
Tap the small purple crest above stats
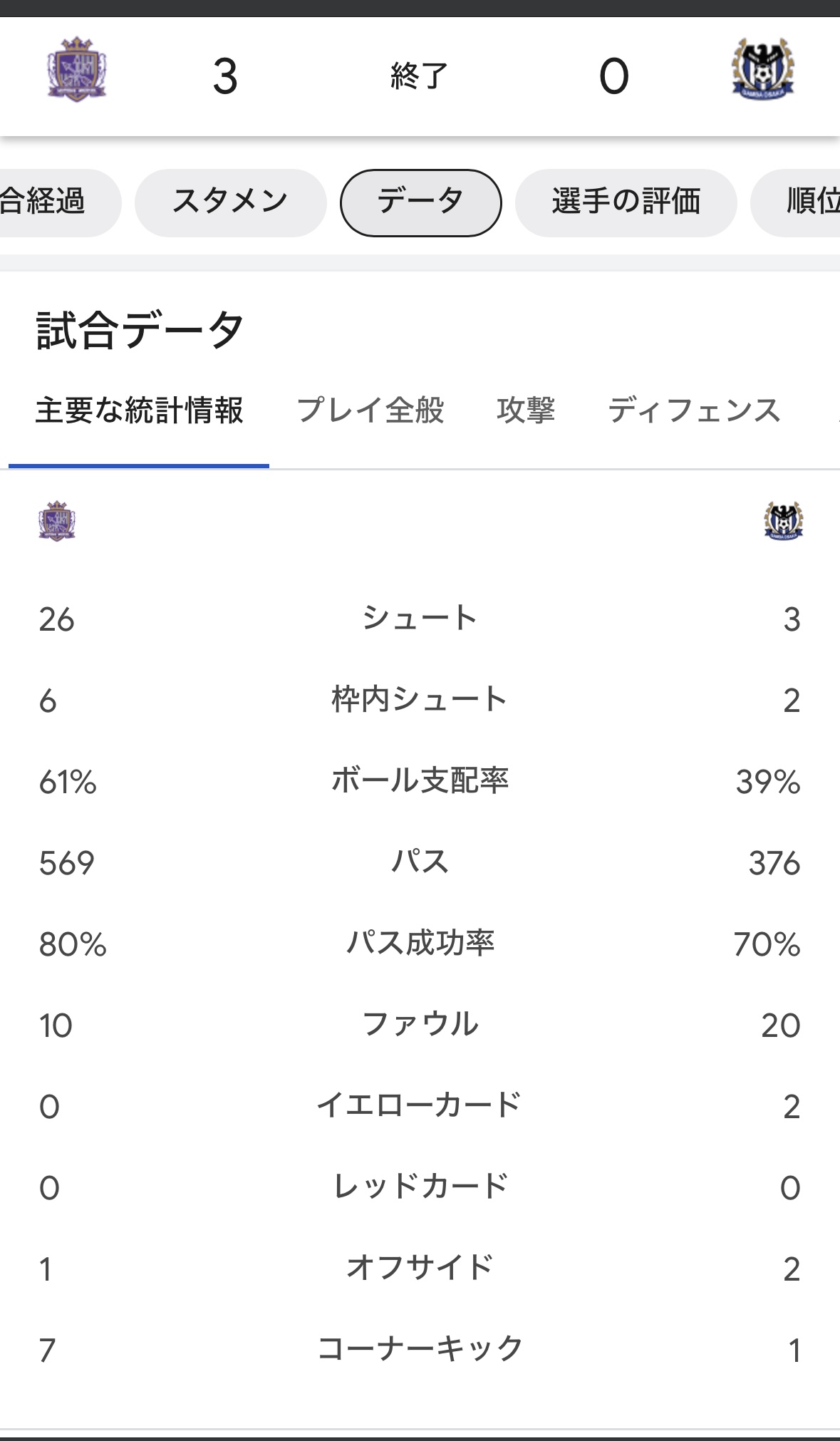[57, 521]
